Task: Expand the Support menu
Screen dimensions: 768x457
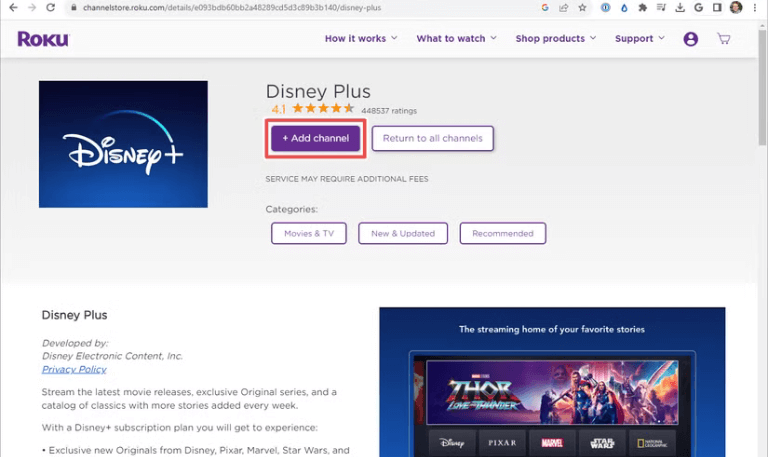Action: (640, 38)
